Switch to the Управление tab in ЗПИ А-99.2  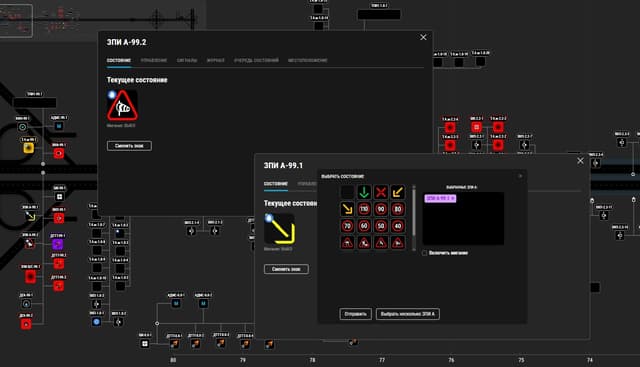(154, 60)
